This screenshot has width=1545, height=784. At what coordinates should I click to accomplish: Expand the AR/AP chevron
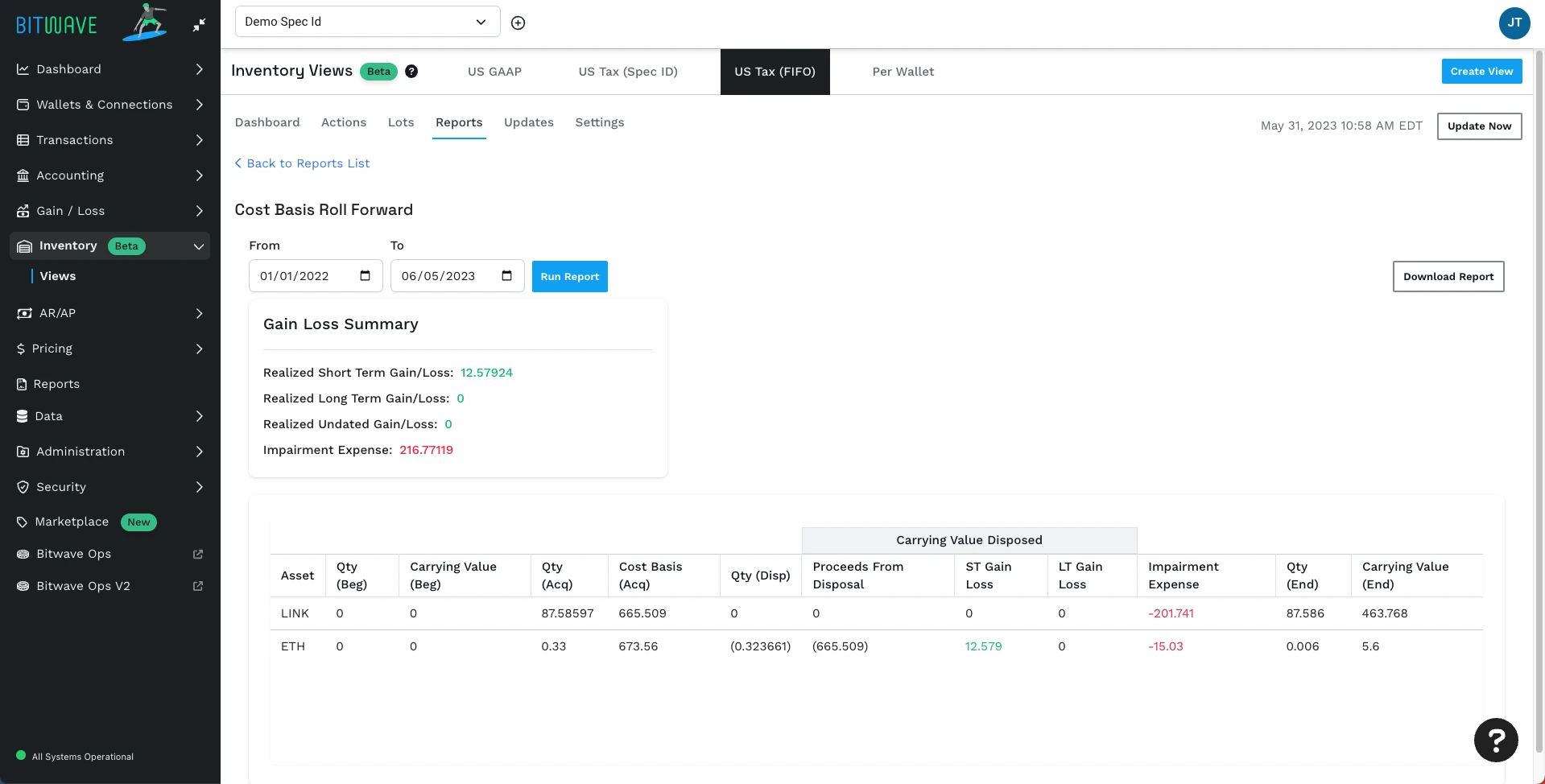[200, 313]
